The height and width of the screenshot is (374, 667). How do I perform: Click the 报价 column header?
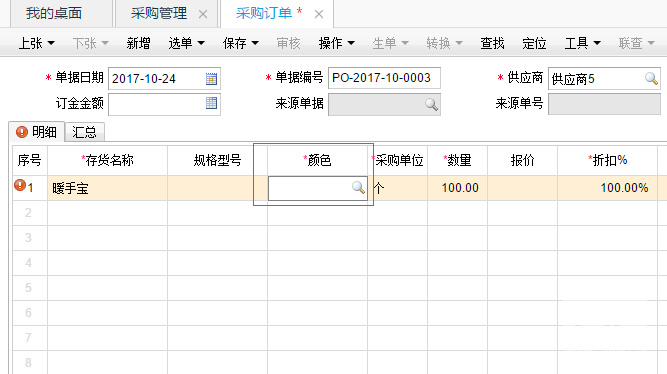522,160
